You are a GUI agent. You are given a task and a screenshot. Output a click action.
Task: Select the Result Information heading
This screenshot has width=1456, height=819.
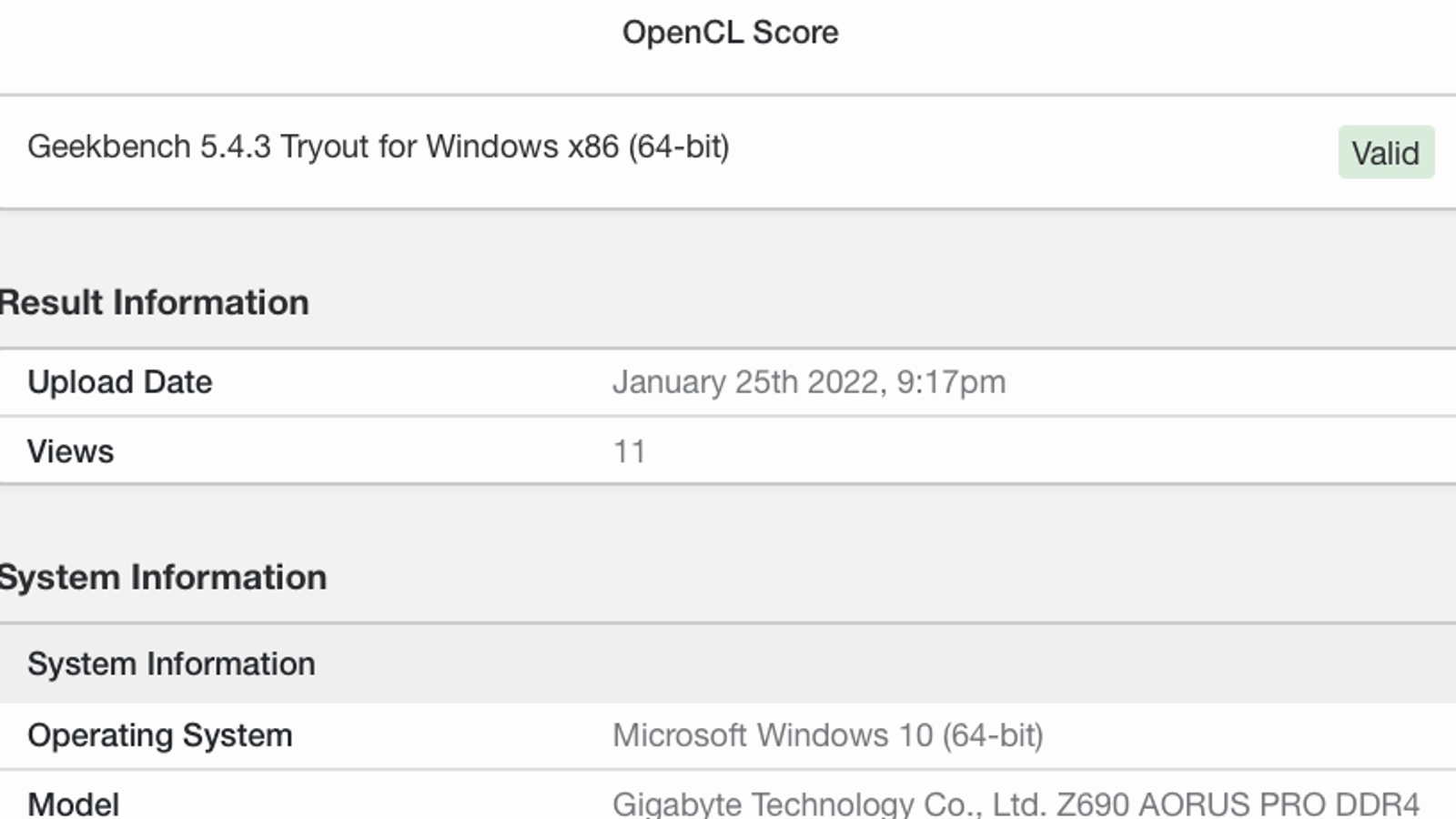click(155, 303)
